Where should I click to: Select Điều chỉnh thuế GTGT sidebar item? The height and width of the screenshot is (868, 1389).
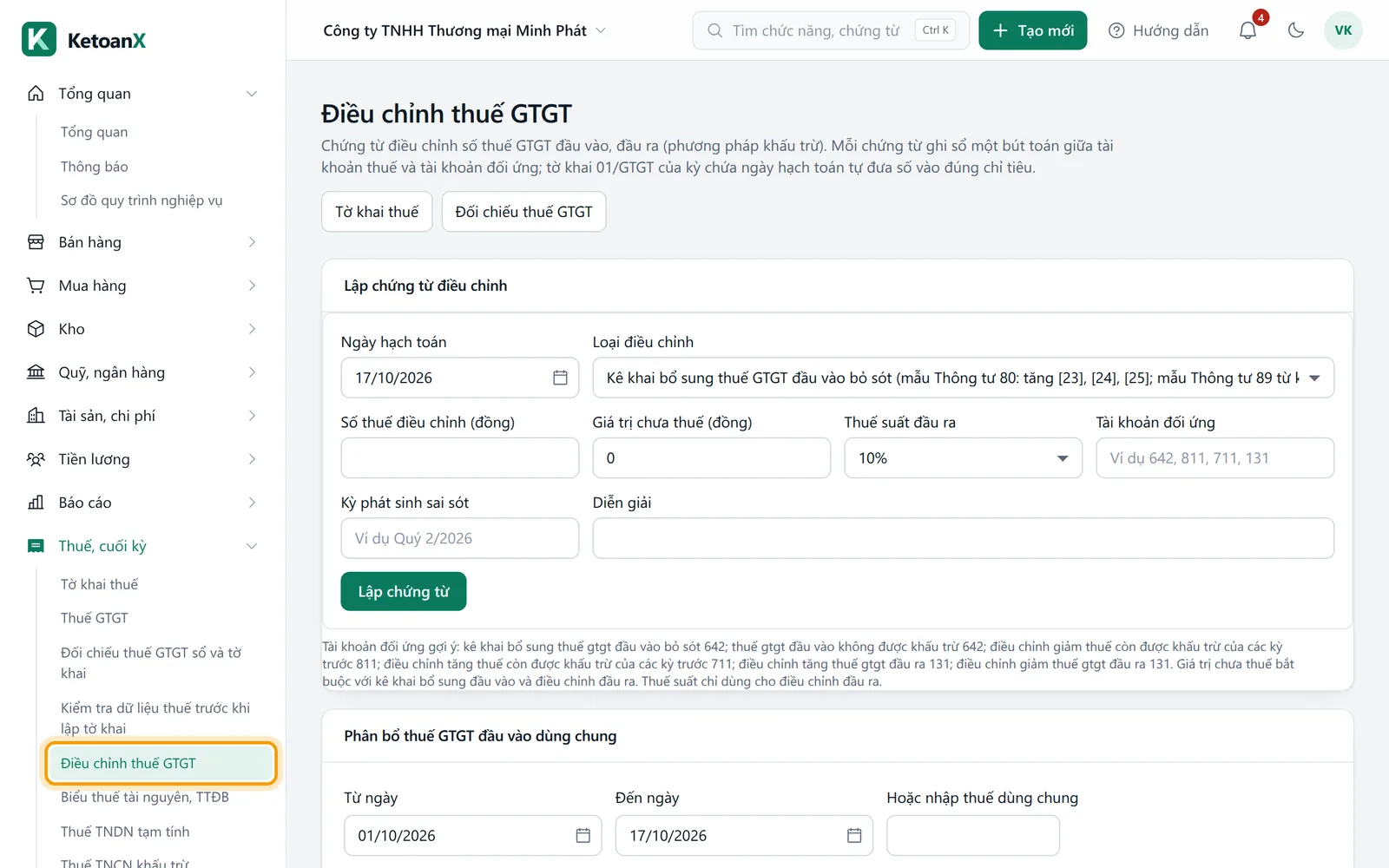pos(161,763)
